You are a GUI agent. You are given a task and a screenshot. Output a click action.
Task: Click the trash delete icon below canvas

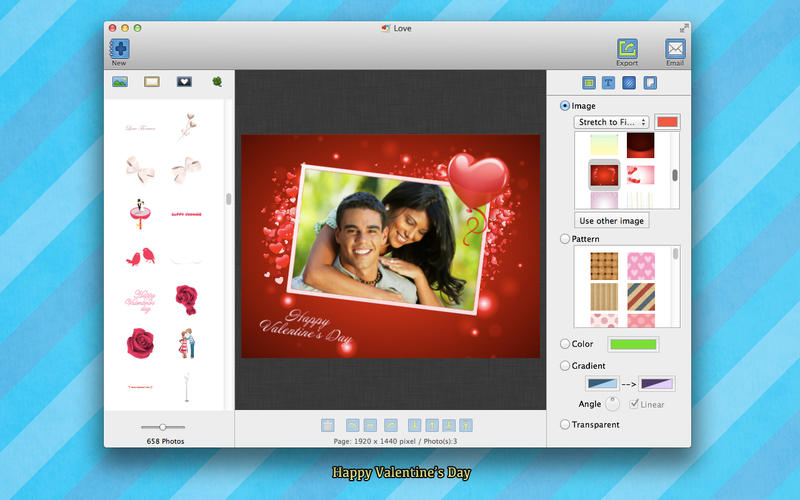tap(328, 425)
